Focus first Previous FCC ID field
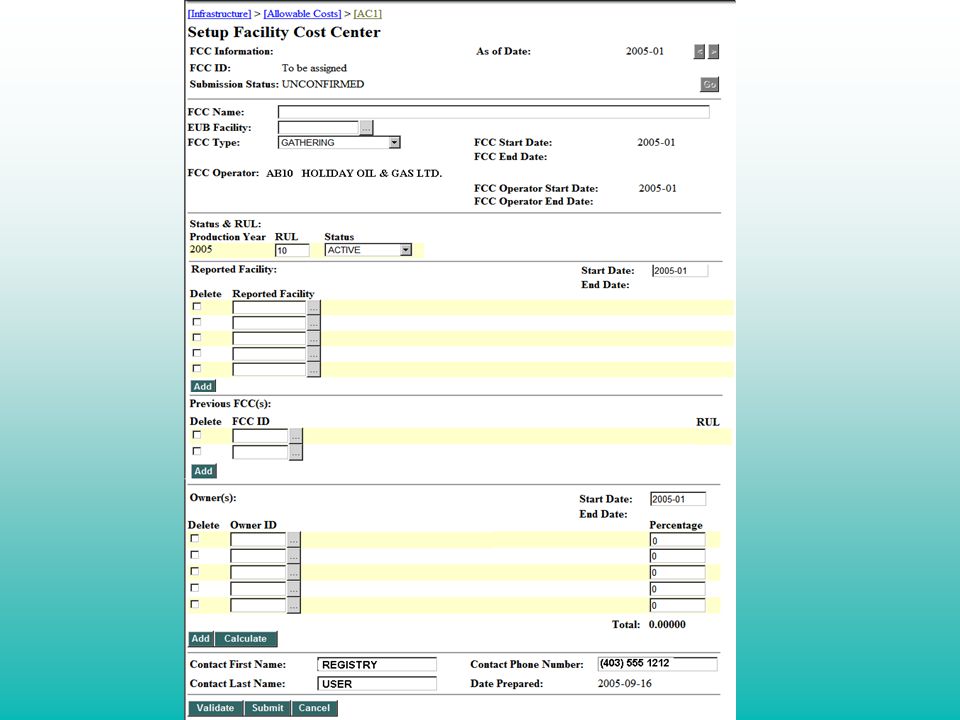This screenshot has width=960, height=720. (x=260, y=436)
